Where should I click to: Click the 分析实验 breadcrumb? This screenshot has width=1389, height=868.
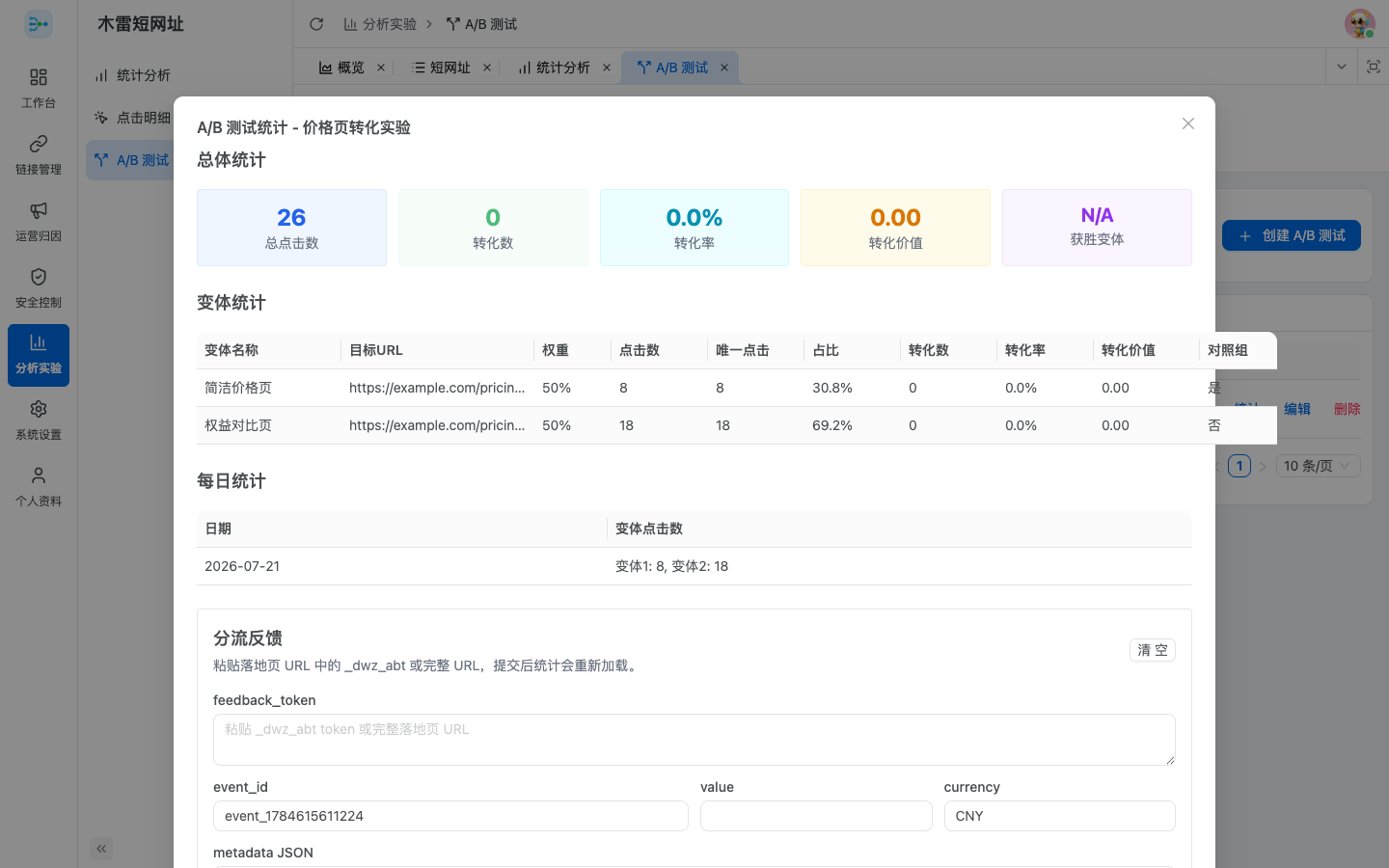pyautogui.click(x=381, y=24)
